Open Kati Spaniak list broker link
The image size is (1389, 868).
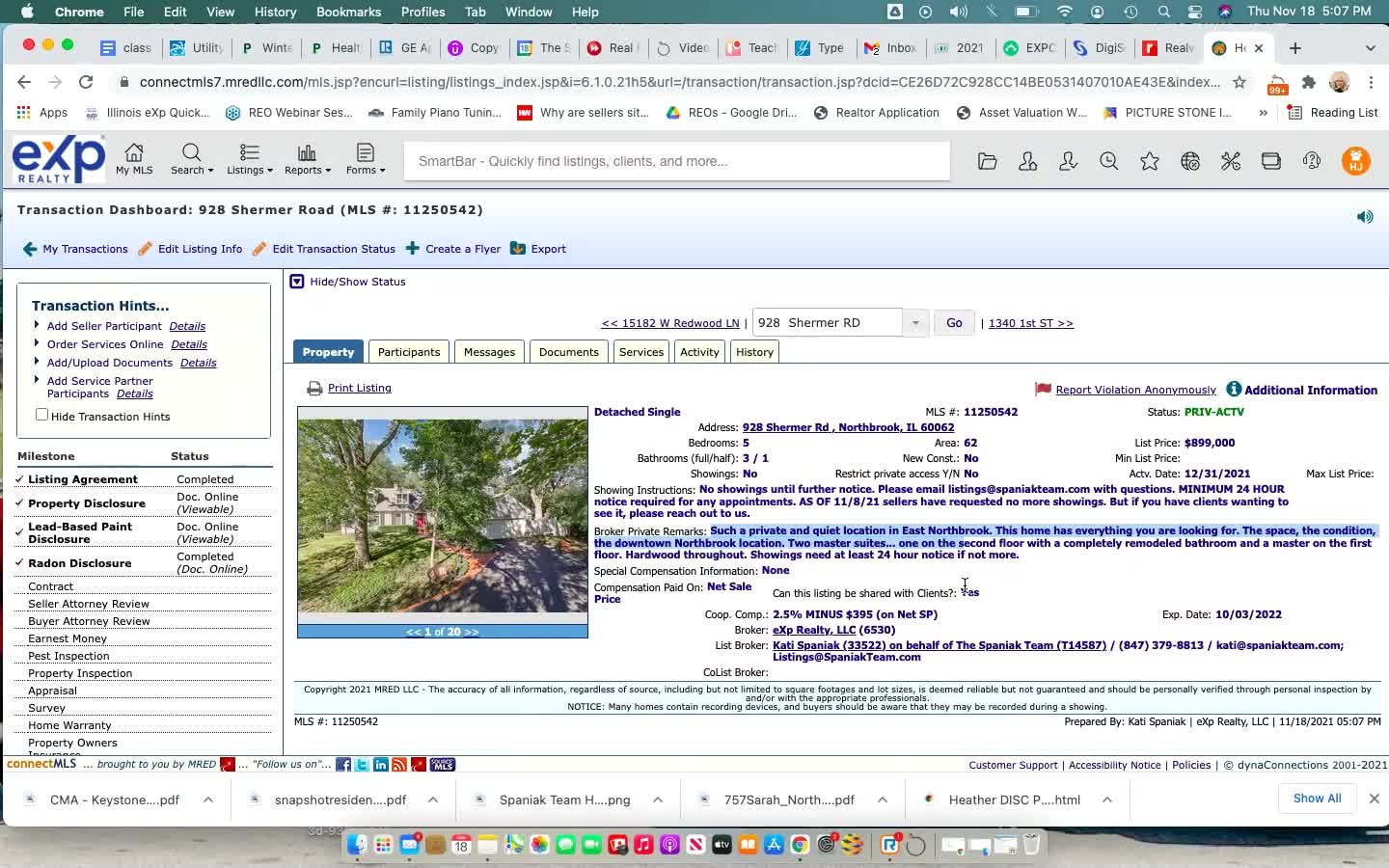(940, 645)
